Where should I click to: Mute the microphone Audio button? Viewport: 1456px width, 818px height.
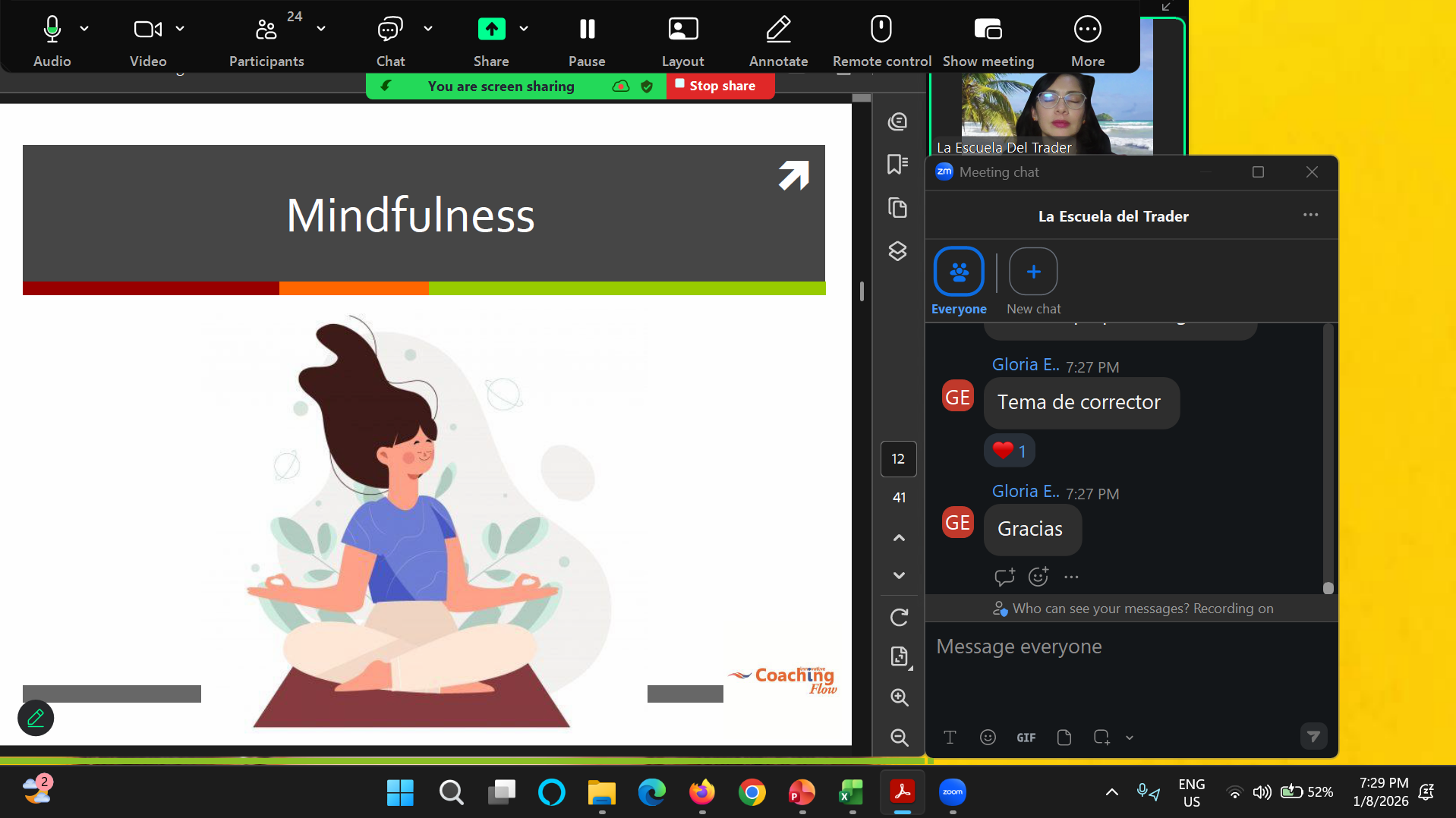52,30
